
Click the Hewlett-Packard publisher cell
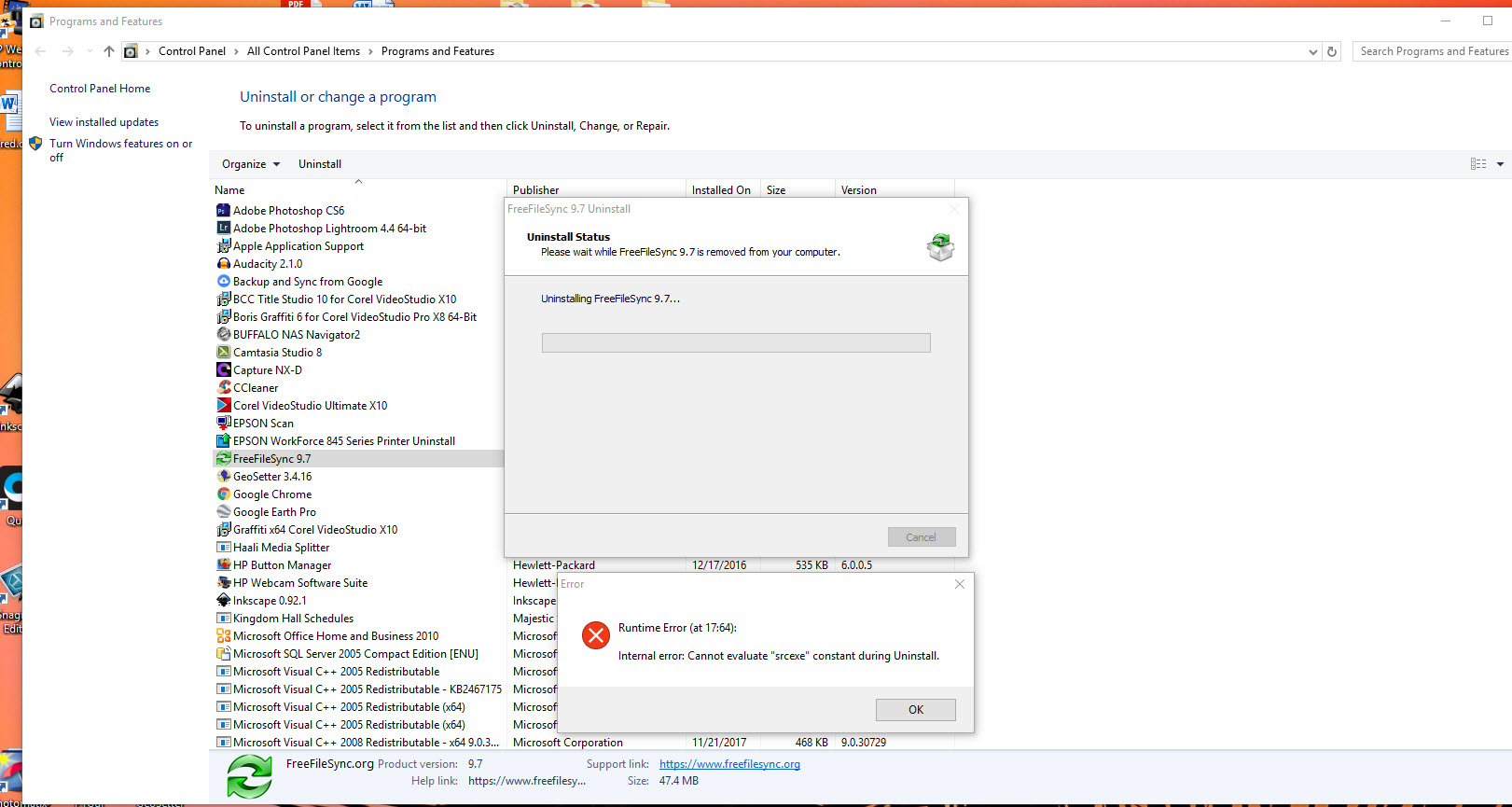tap(554, 565)
